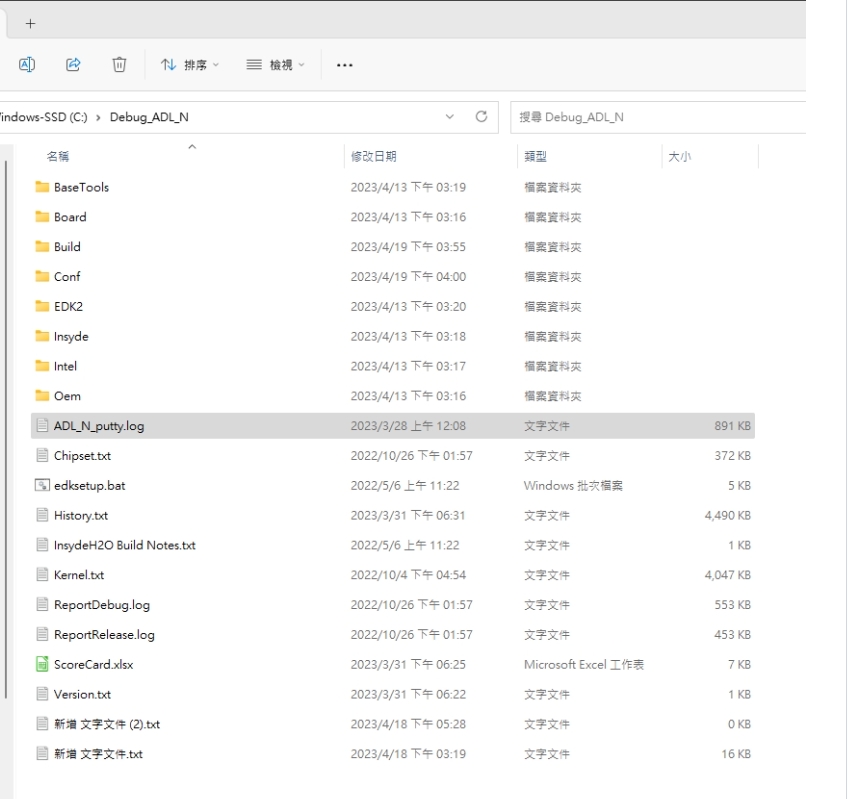848x799 pixels.
Task: Open the BaseTools folder
Action: [x=83, y=187]
